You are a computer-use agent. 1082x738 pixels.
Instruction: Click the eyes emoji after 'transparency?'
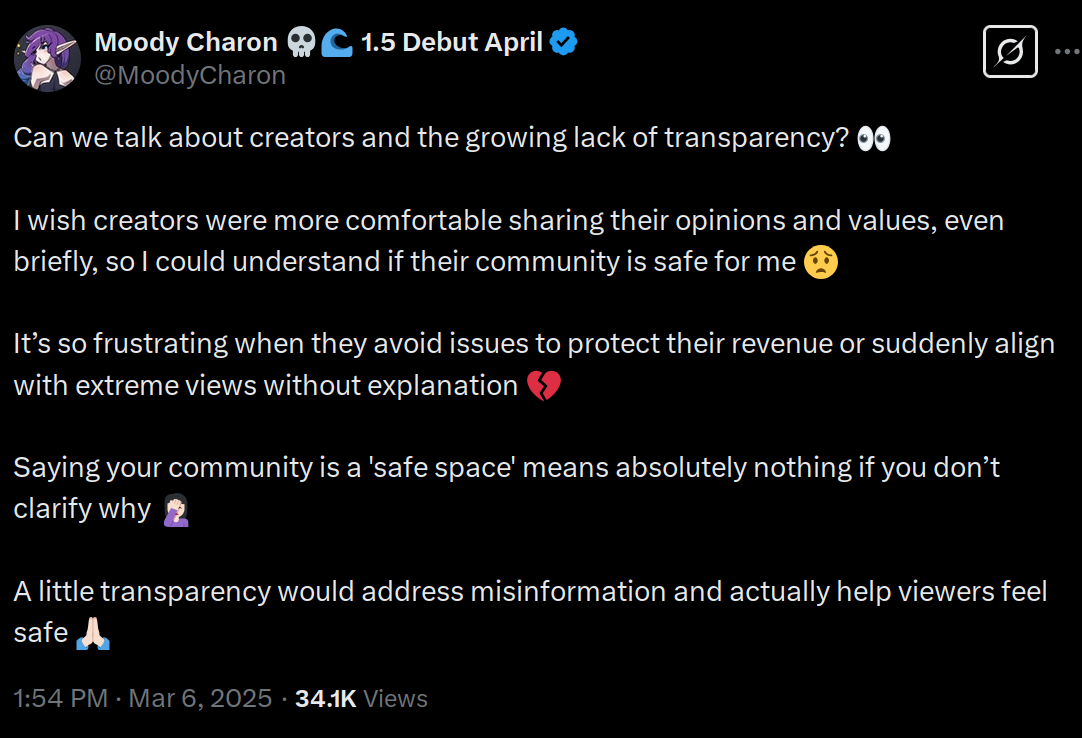point(874,138)
